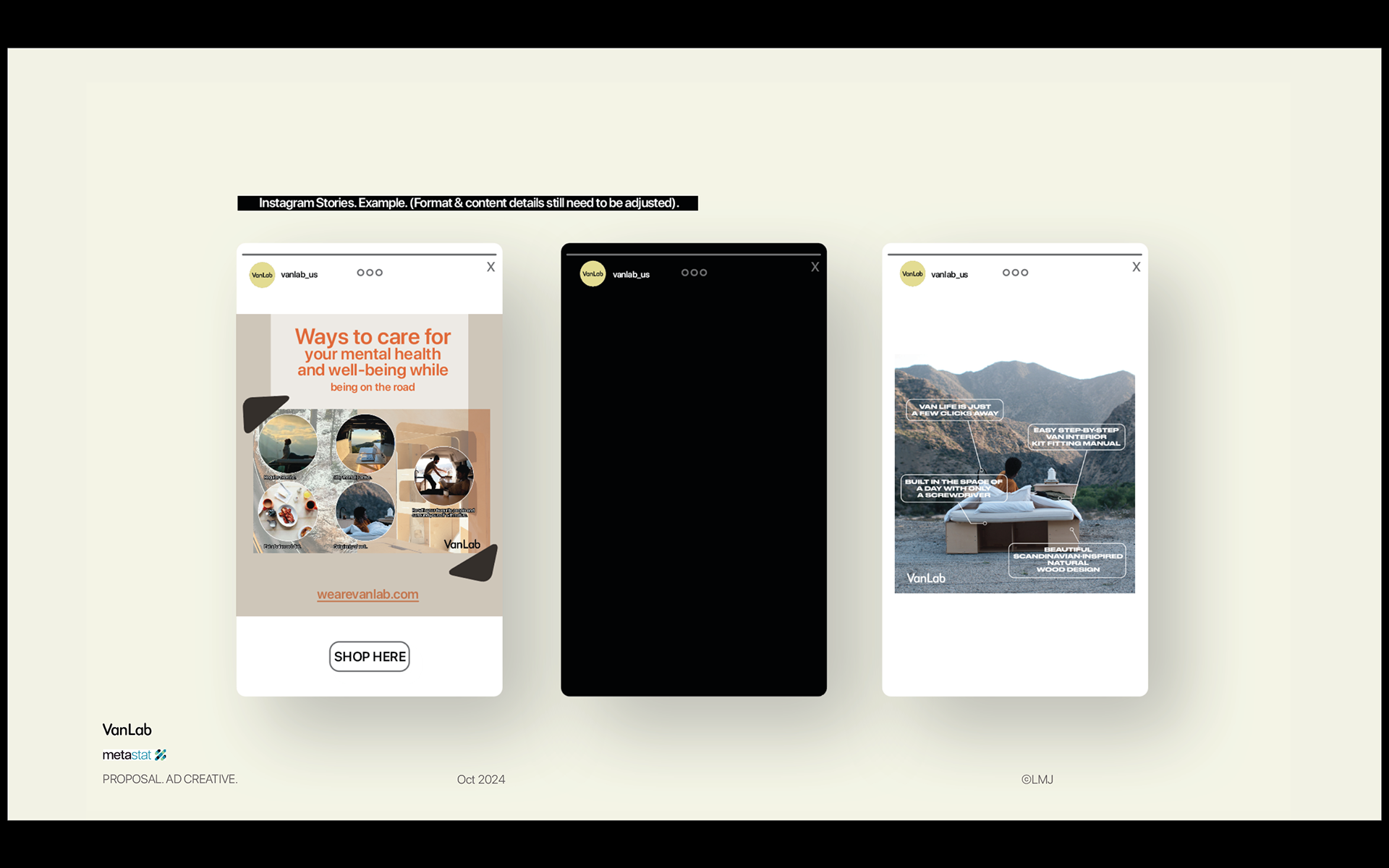Close the first story with the X
Screen dimensions: 1389x868
[490, 267]
